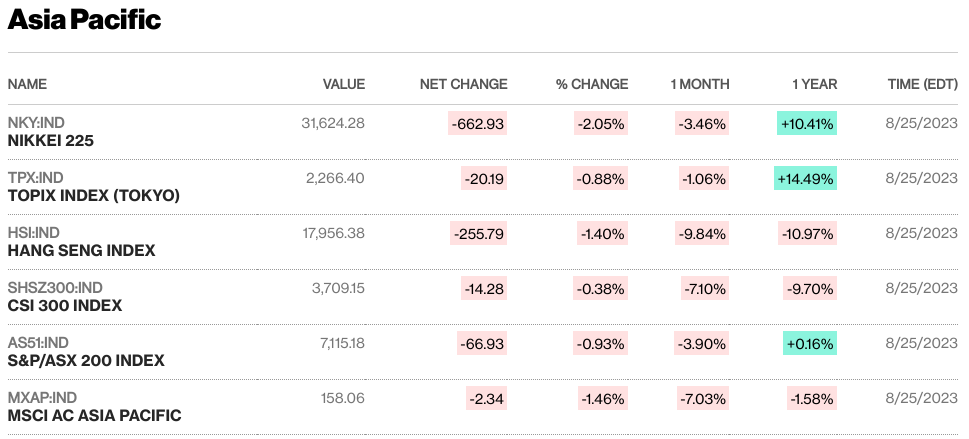Click the % CHANGE column header
This screenshot has height=439, width=969.
[592, 84]
